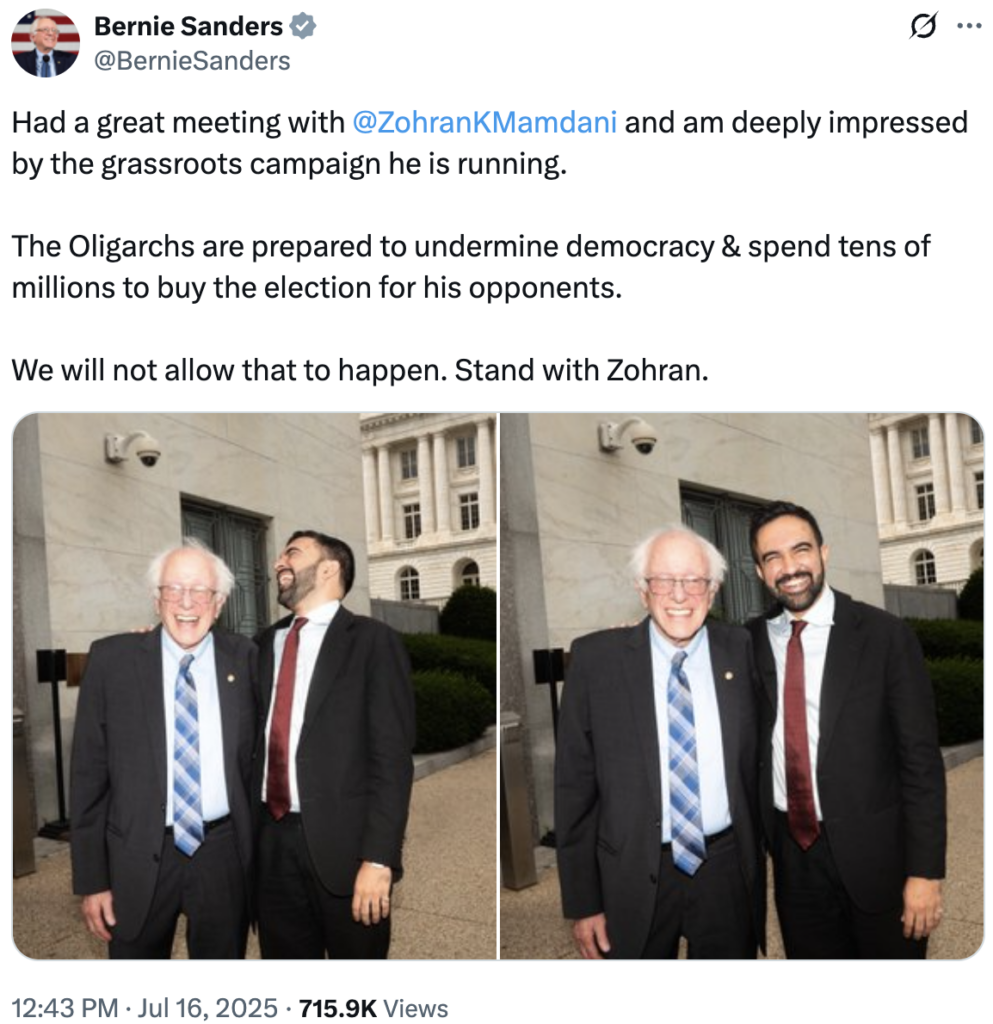Click the 'Stand with Zohran.' sentence
The height and width of the screenshot is (1024, 993).
pos(581,370)
